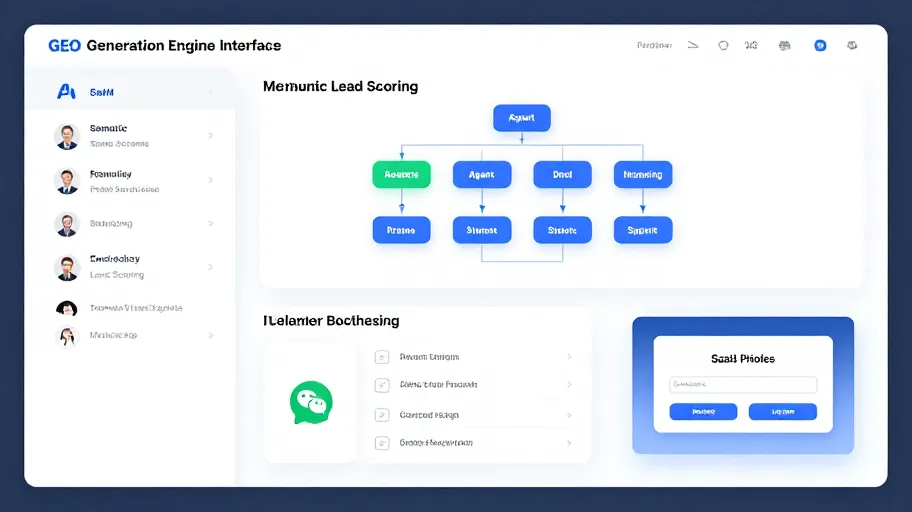The width and height of the screenshot is (912, 512).
Task: Open chevron of fourth WeChat list row
Action: pyautogui.click(x=569, y=443)
